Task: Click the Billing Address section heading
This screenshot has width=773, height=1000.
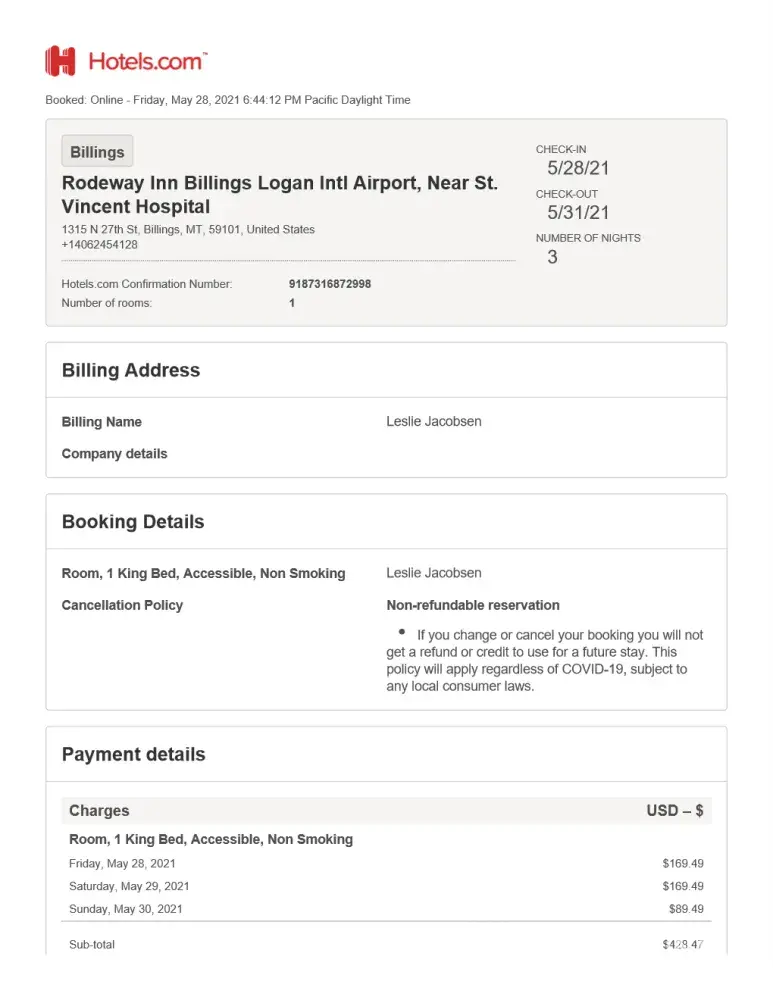Action: click(x=131, y=370)
